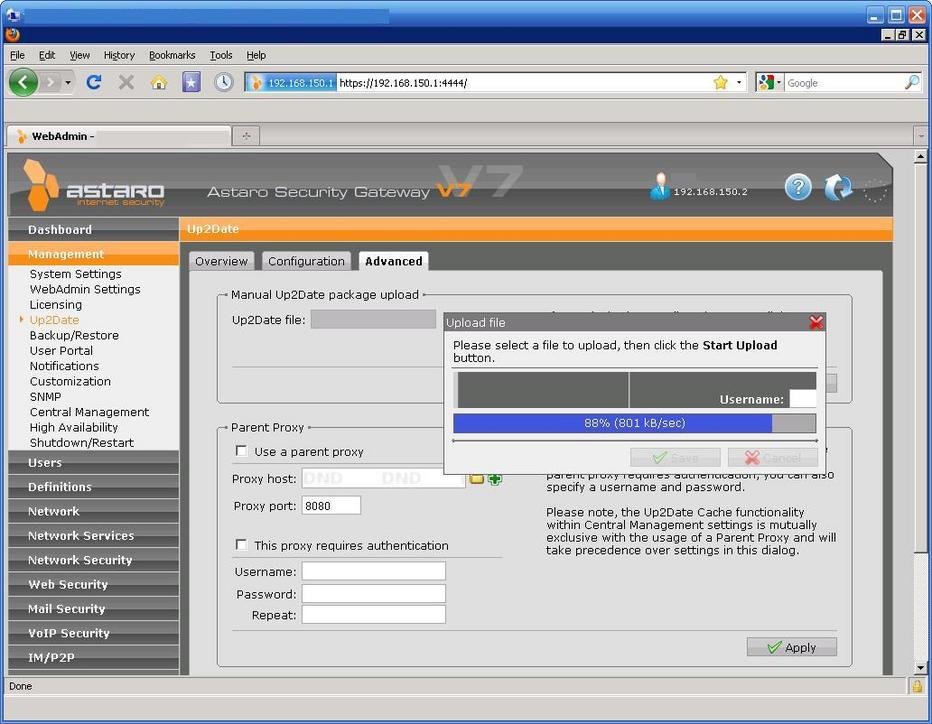Expand the Network Services section
This screenshot has width=932, height=724.
pos(93,536)
